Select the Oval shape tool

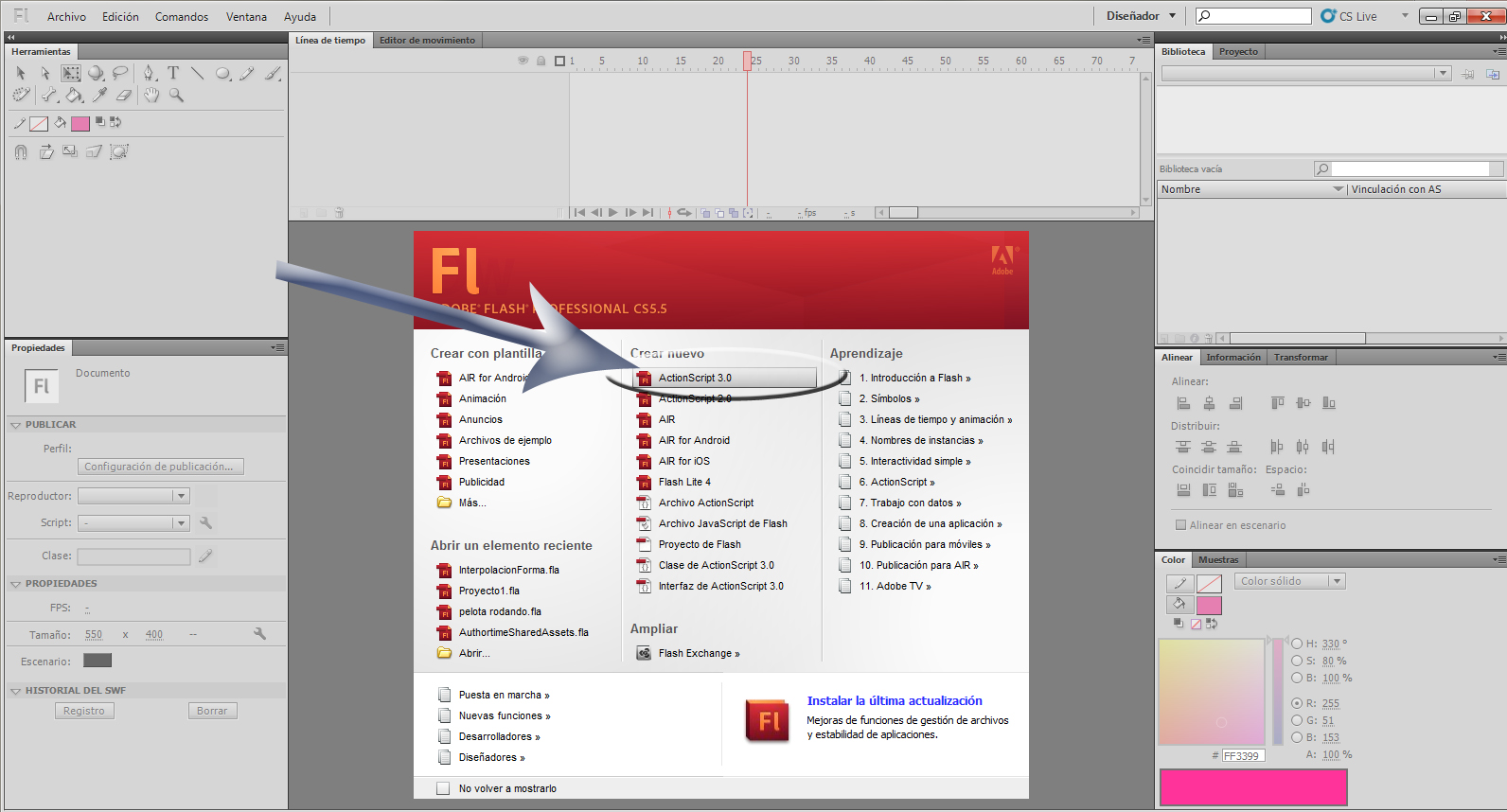(222, 73)
